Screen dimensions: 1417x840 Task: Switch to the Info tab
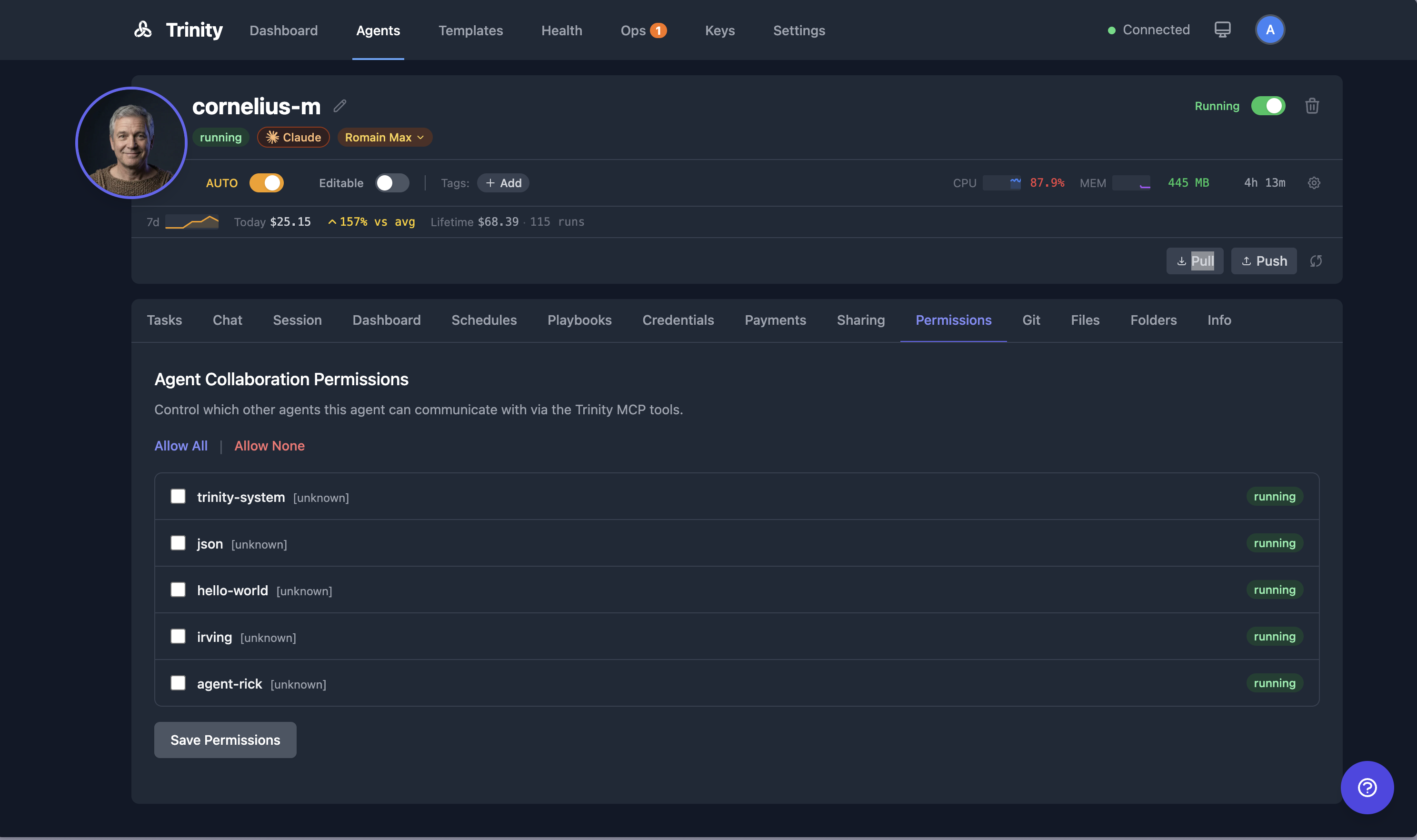1219,320
